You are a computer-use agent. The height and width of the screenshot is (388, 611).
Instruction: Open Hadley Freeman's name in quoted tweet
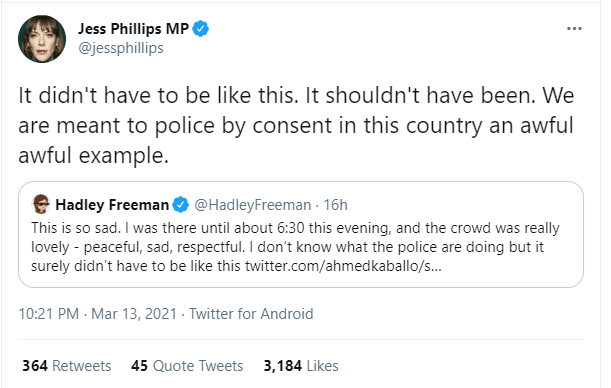[112, 205]
